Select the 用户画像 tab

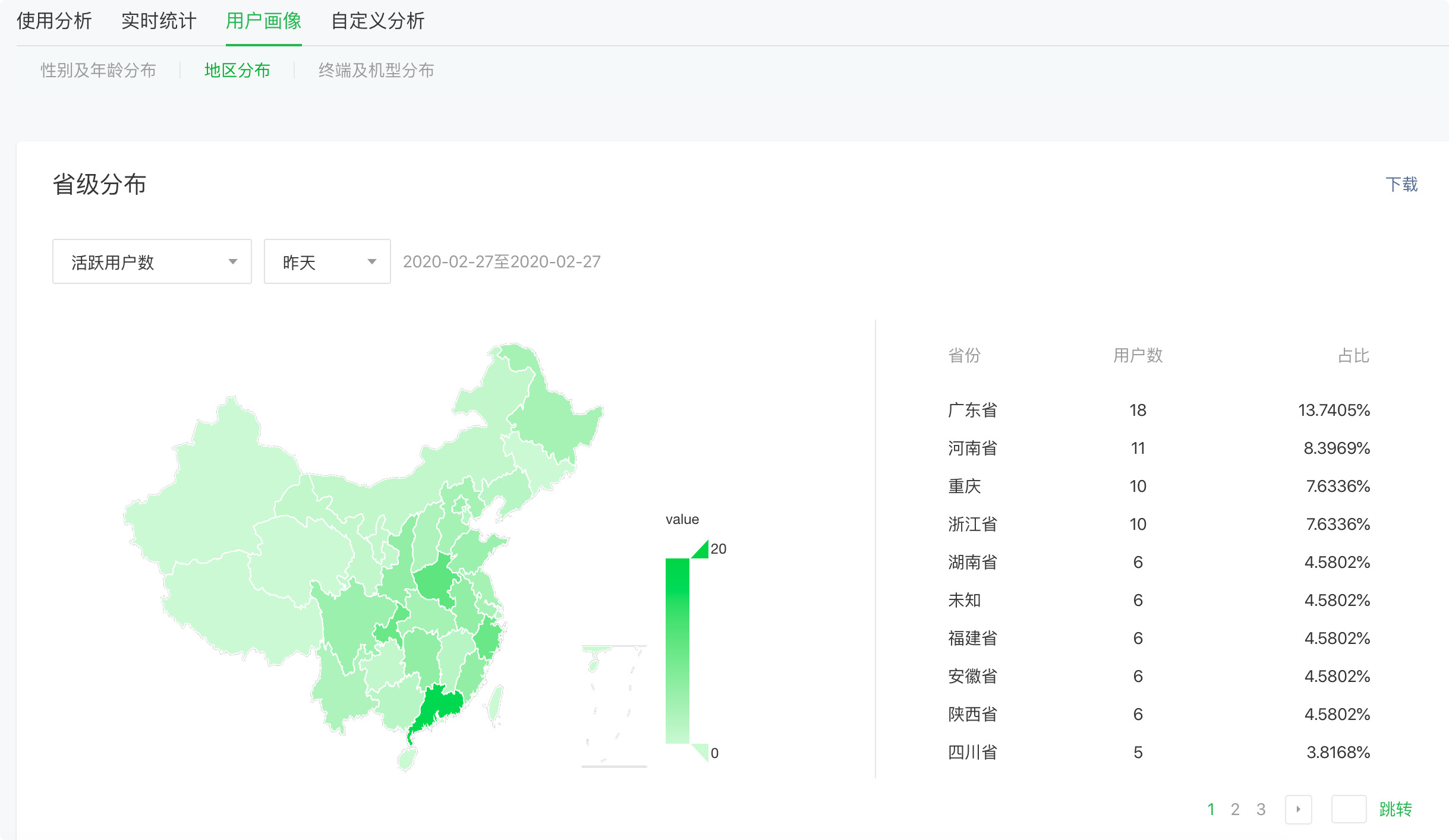point(263,21)
